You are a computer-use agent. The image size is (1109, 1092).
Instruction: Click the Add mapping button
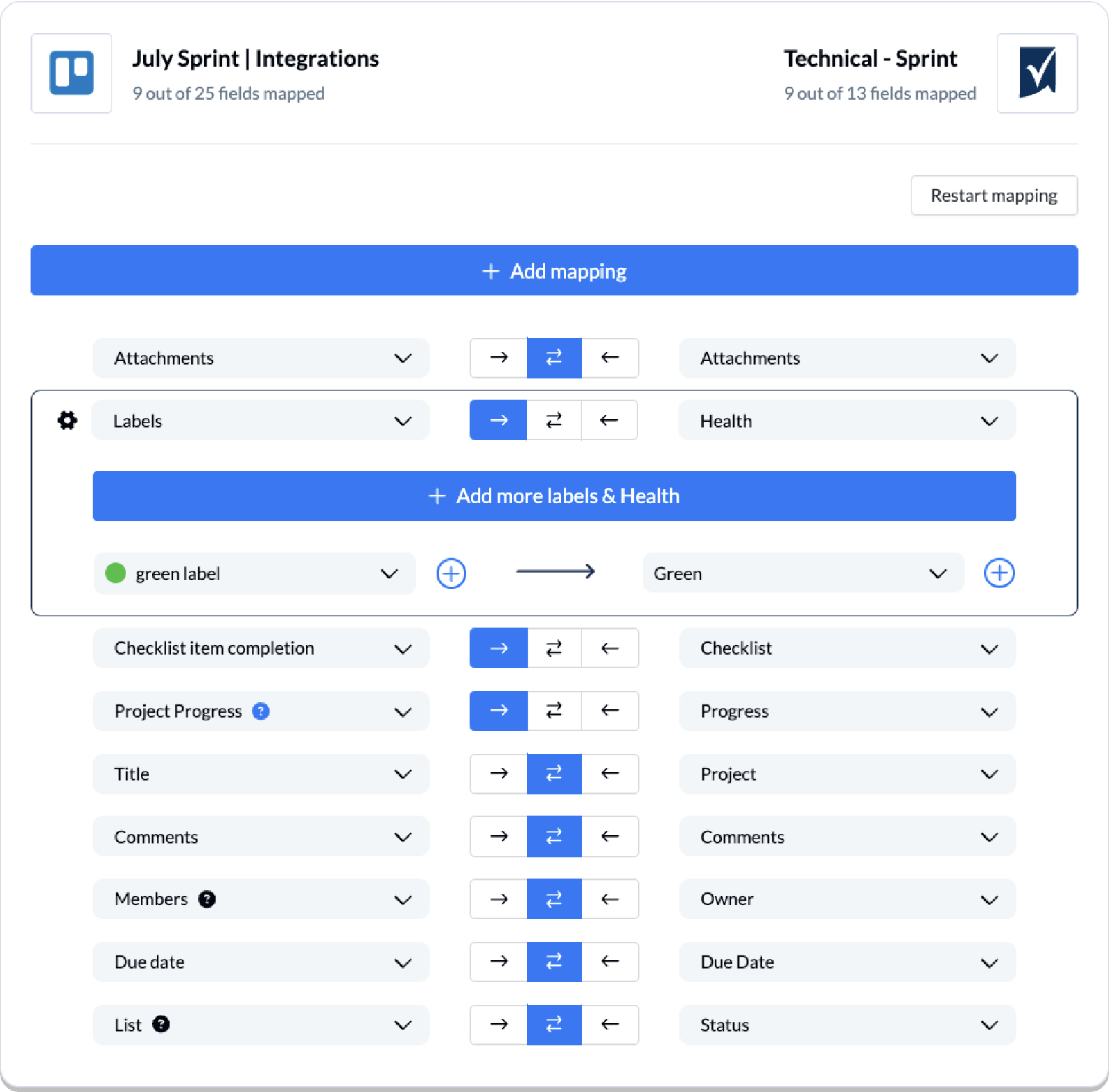pos(554,270)
